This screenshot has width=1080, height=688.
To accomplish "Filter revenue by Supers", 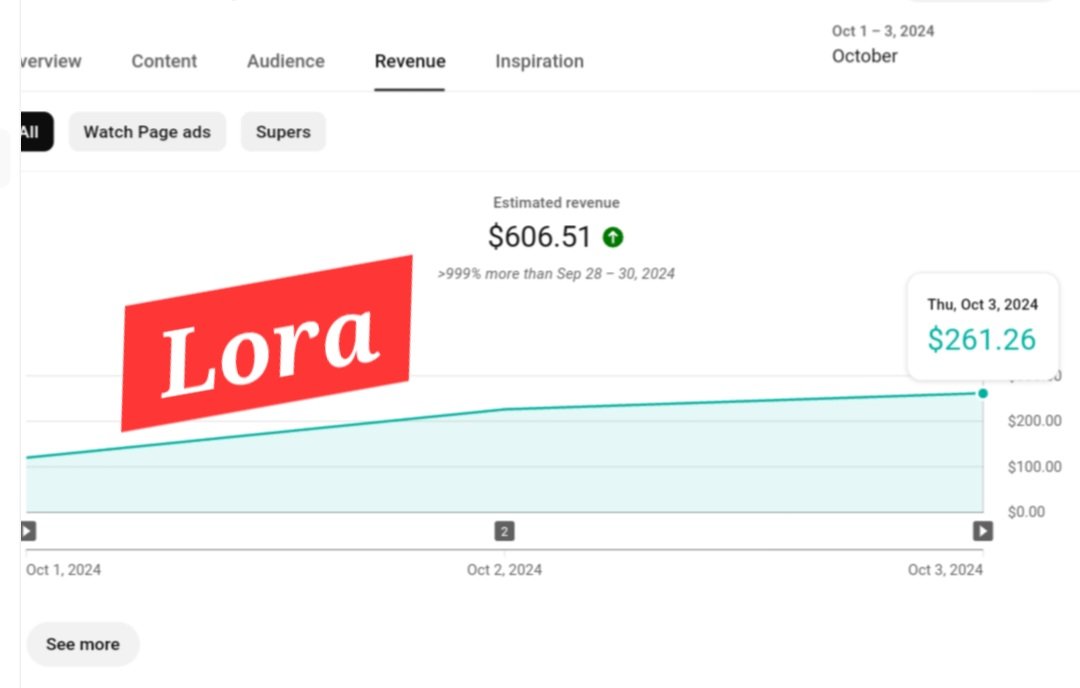I will pos(283,132).
